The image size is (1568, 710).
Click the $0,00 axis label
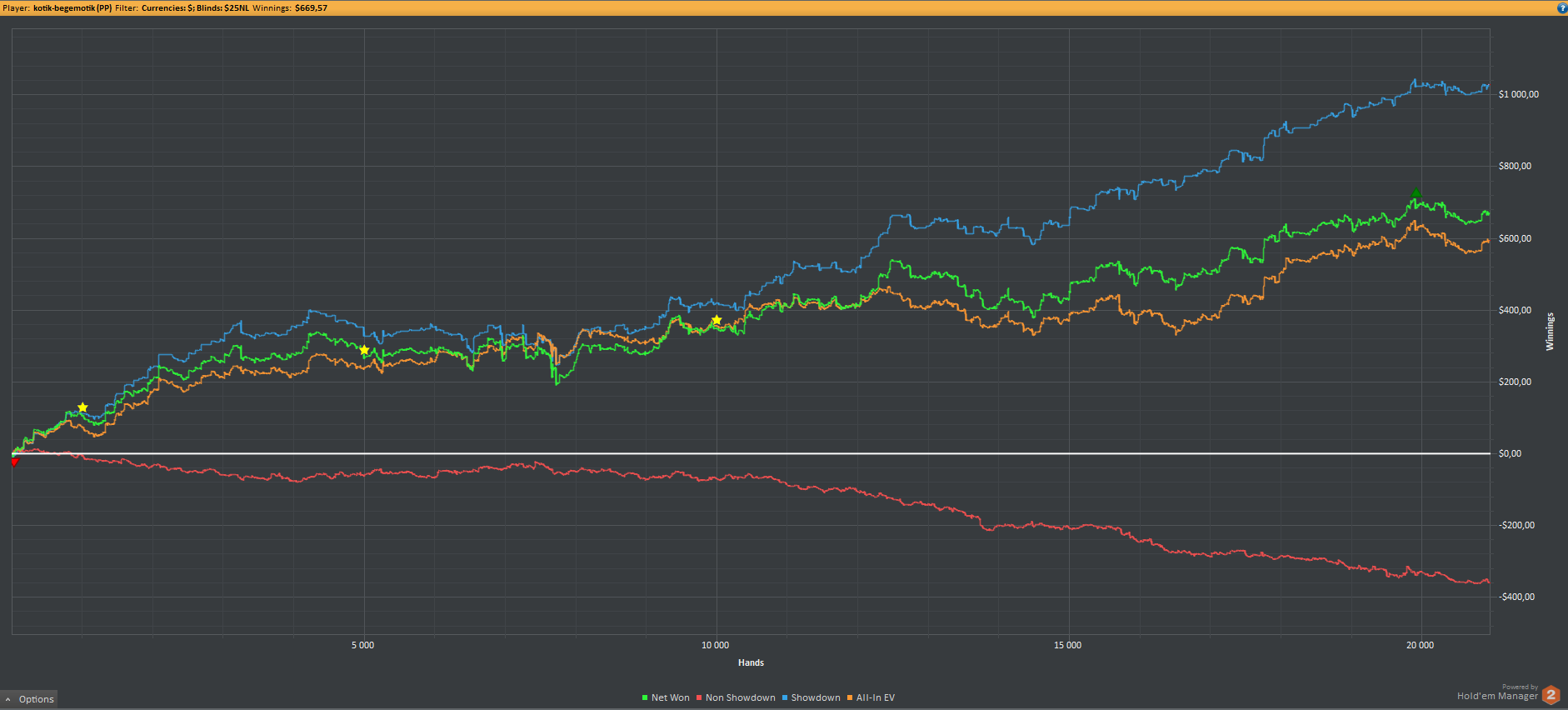pyautogui.click(x=1510, y=453)
